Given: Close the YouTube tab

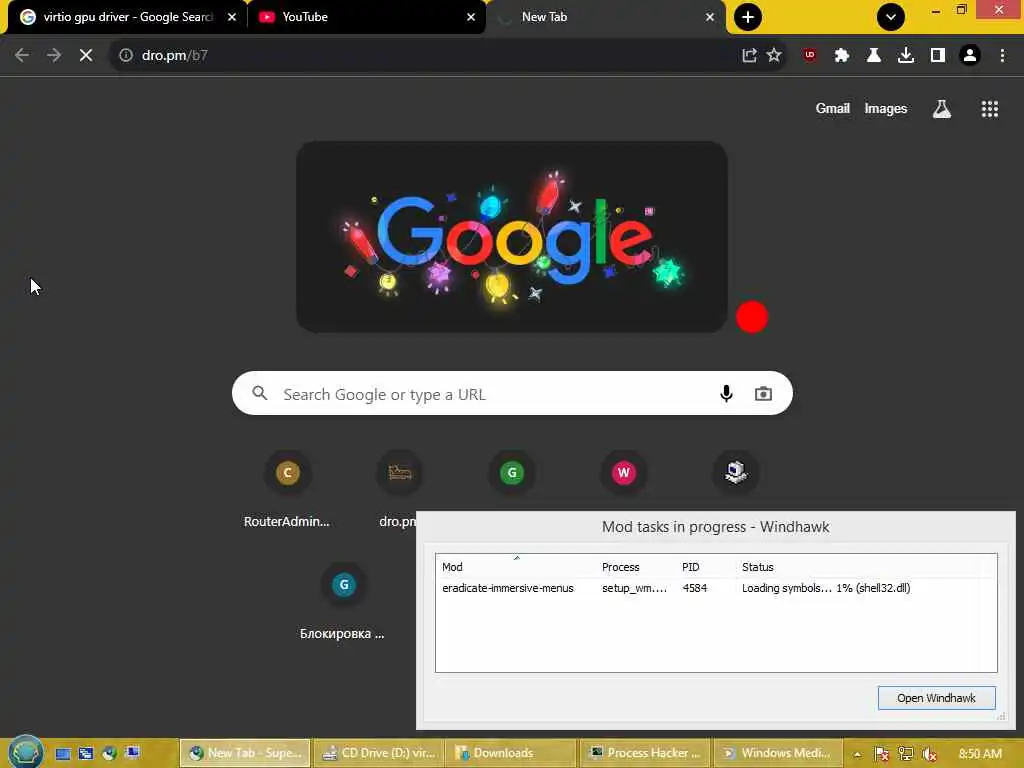Looking at the screenshot, I should (x=471, y=17).
